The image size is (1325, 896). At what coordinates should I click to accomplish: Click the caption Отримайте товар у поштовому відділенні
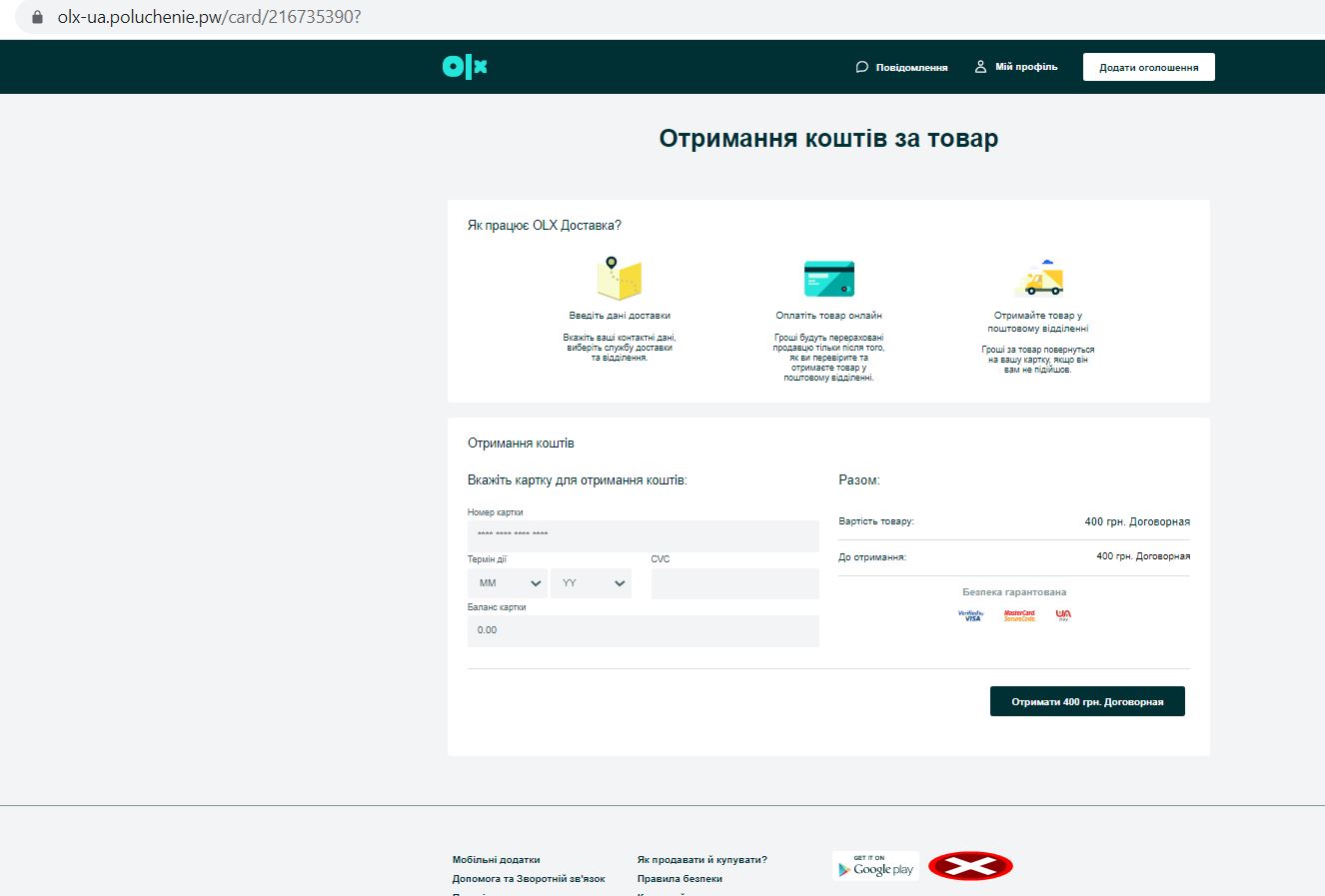point(1038,322)
